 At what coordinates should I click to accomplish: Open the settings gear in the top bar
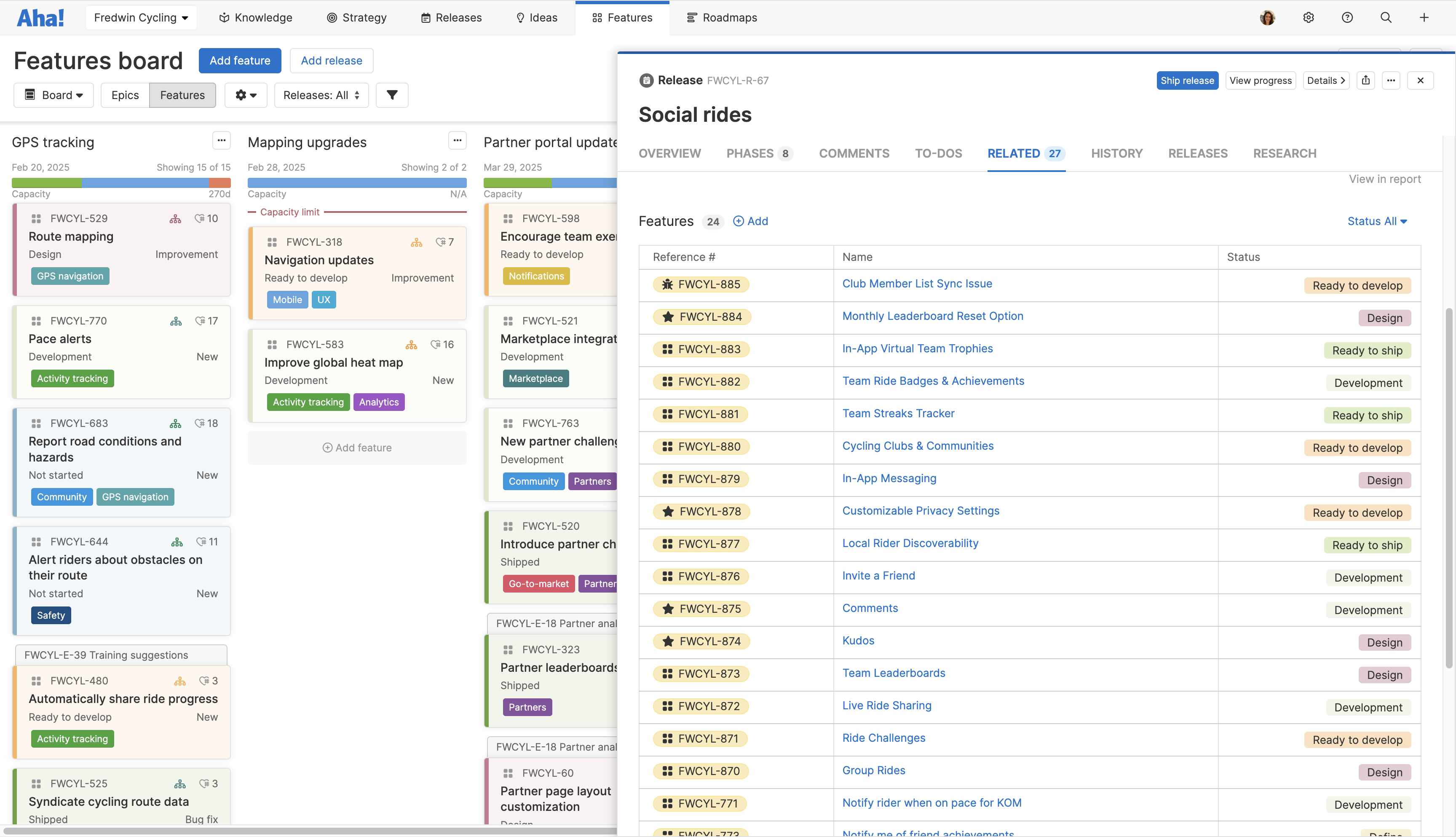tap(1308, 17)
